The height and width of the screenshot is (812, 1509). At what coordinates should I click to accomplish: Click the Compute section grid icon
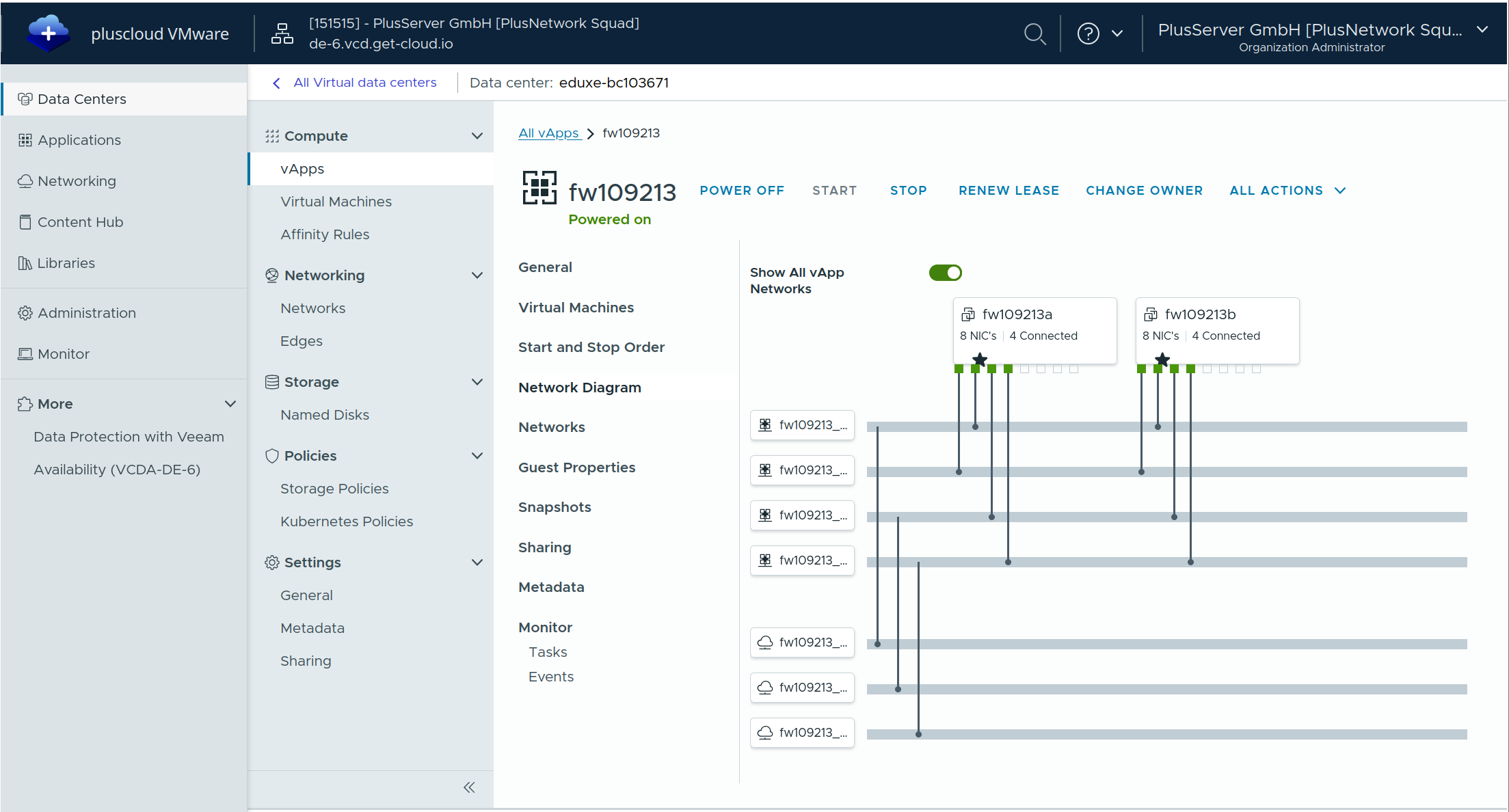click(272, 136)
